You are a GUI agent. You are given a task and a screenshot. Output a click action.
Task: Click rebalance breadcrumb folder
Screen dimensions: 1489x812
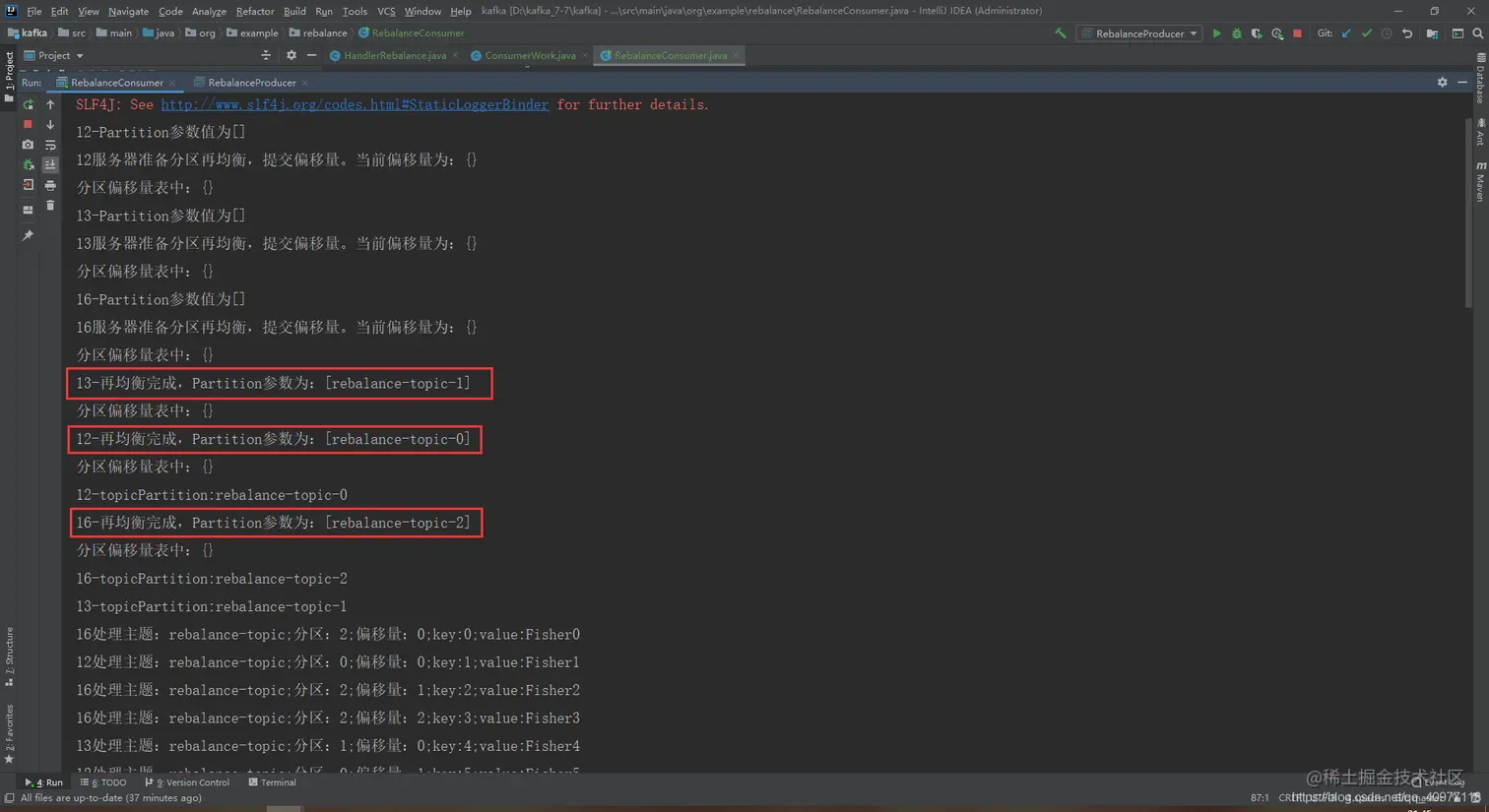pos(317,33)
